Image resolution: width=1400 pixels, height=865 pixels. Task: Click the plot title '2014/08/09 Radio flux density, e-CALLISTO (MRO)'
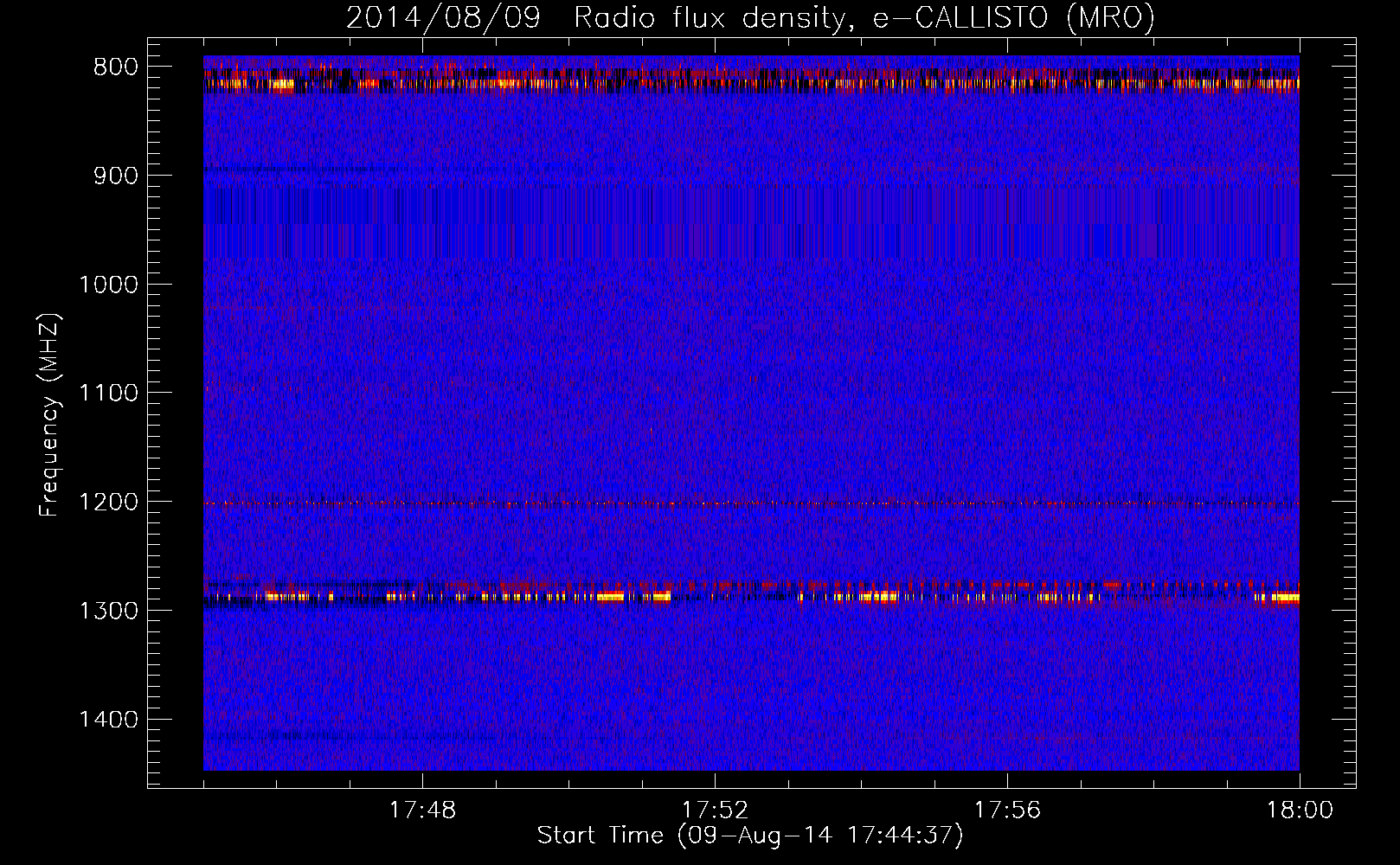(750, 17)
